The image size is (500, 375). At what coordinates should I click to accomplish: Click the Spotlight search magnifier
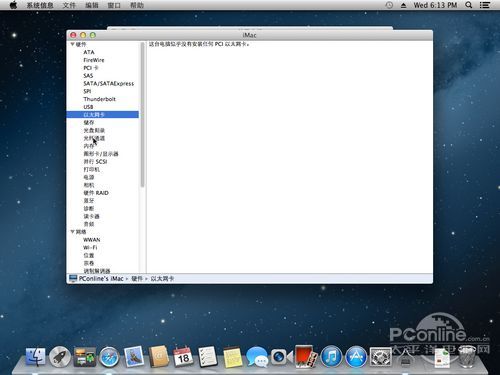click(468, 5)
